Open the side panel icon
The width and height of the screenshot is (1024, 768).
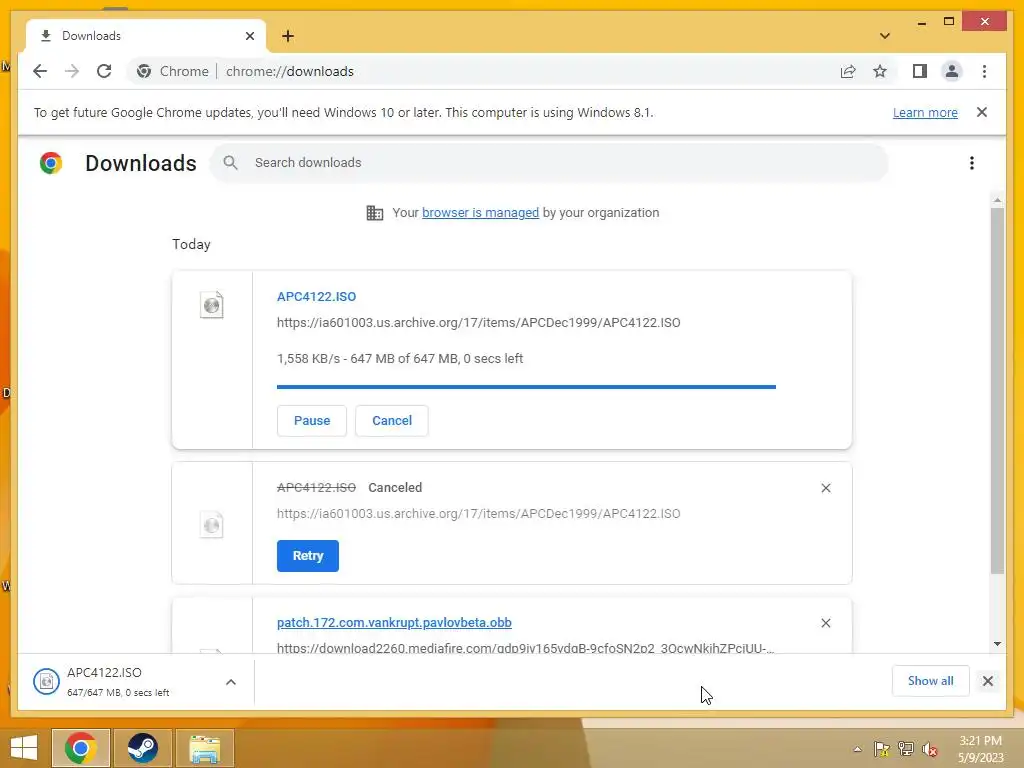(x=920, y=71)
